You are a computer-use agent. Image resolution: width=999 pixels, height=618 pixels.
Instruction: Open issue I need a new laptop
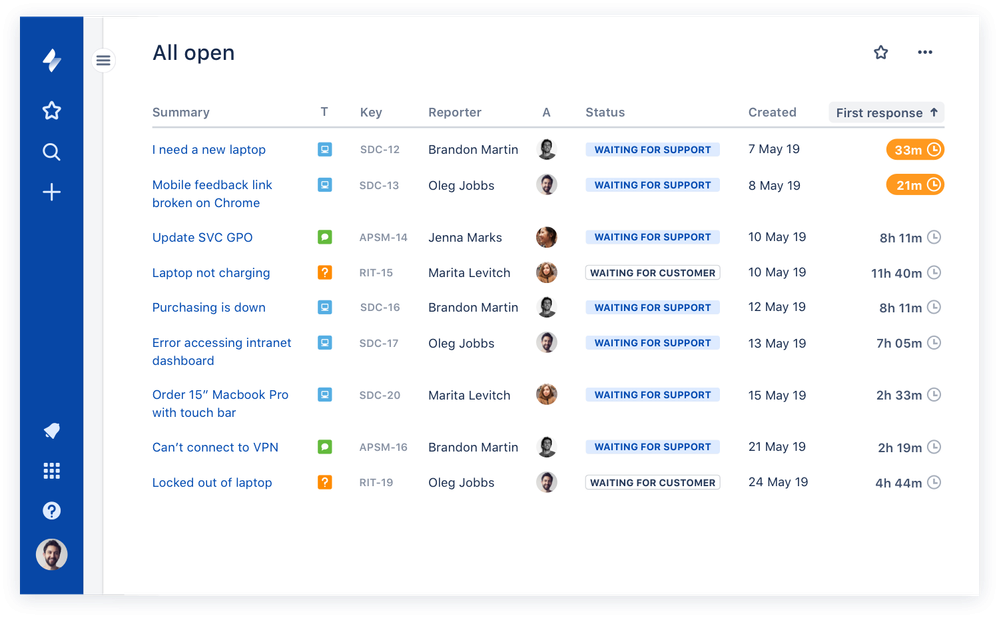pos(209,150)
